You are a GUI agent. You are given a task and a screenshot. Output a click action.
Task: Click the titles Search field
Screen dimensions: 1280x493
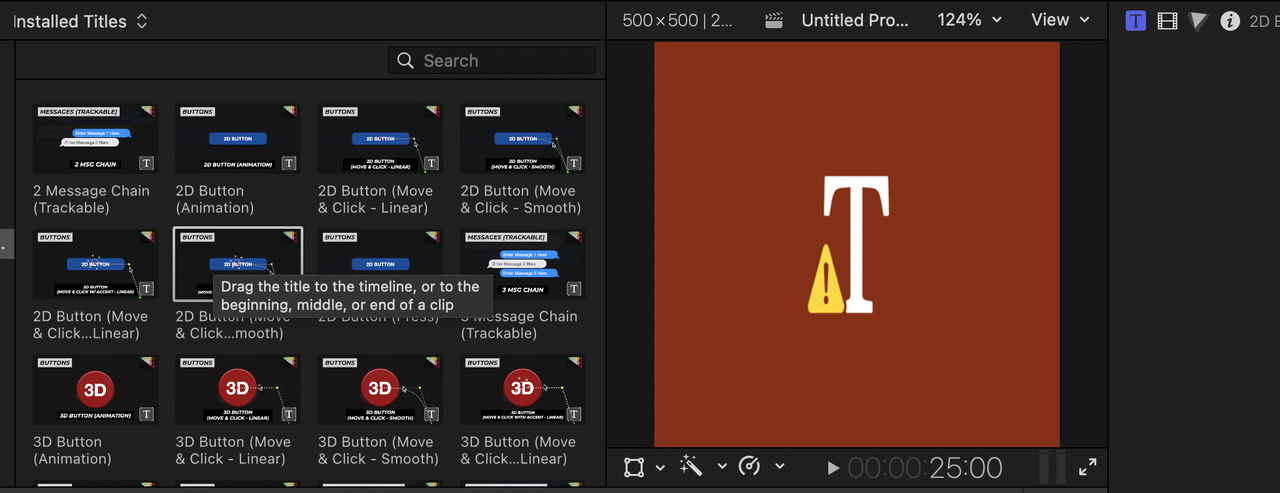[491, 61]
